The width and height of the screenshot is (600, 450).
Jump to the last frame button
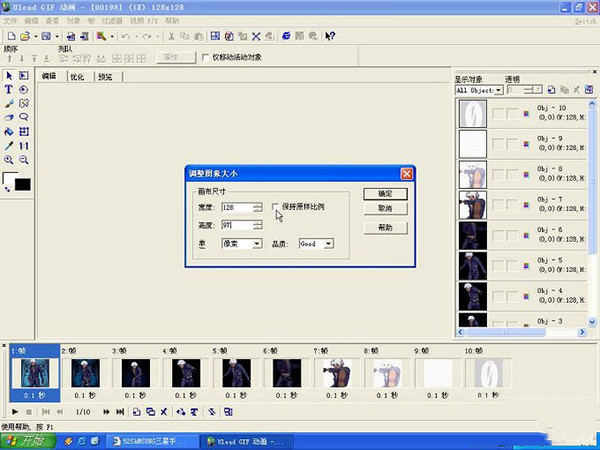point(120,411)
